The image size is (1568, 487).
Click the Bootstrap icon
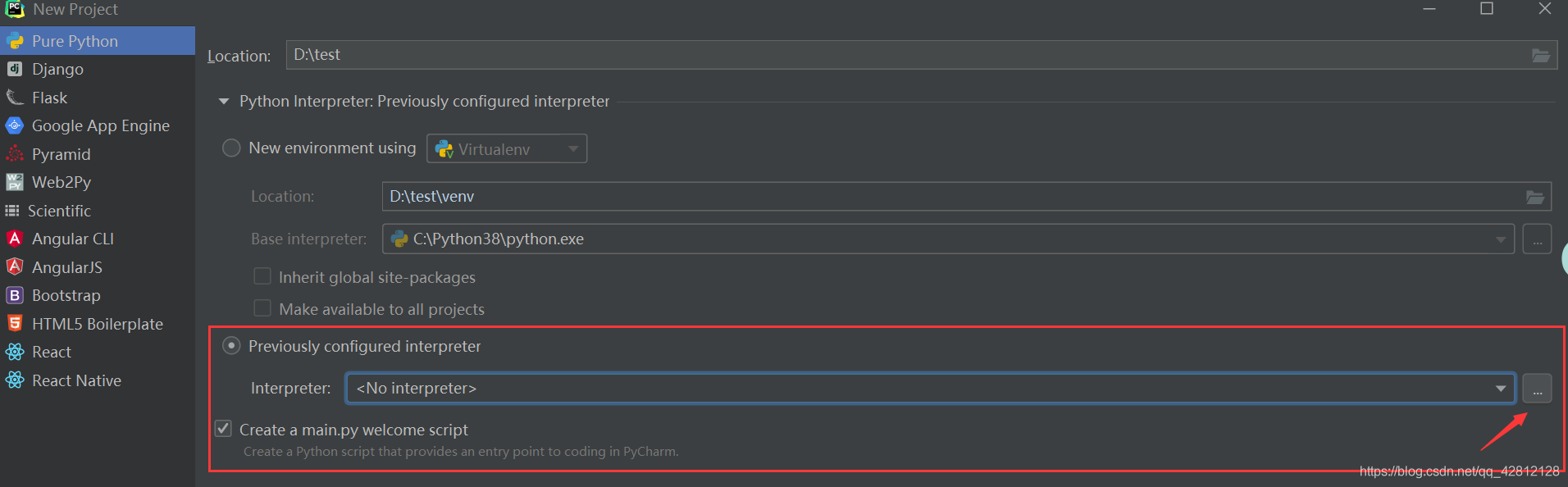click(15, 295)
